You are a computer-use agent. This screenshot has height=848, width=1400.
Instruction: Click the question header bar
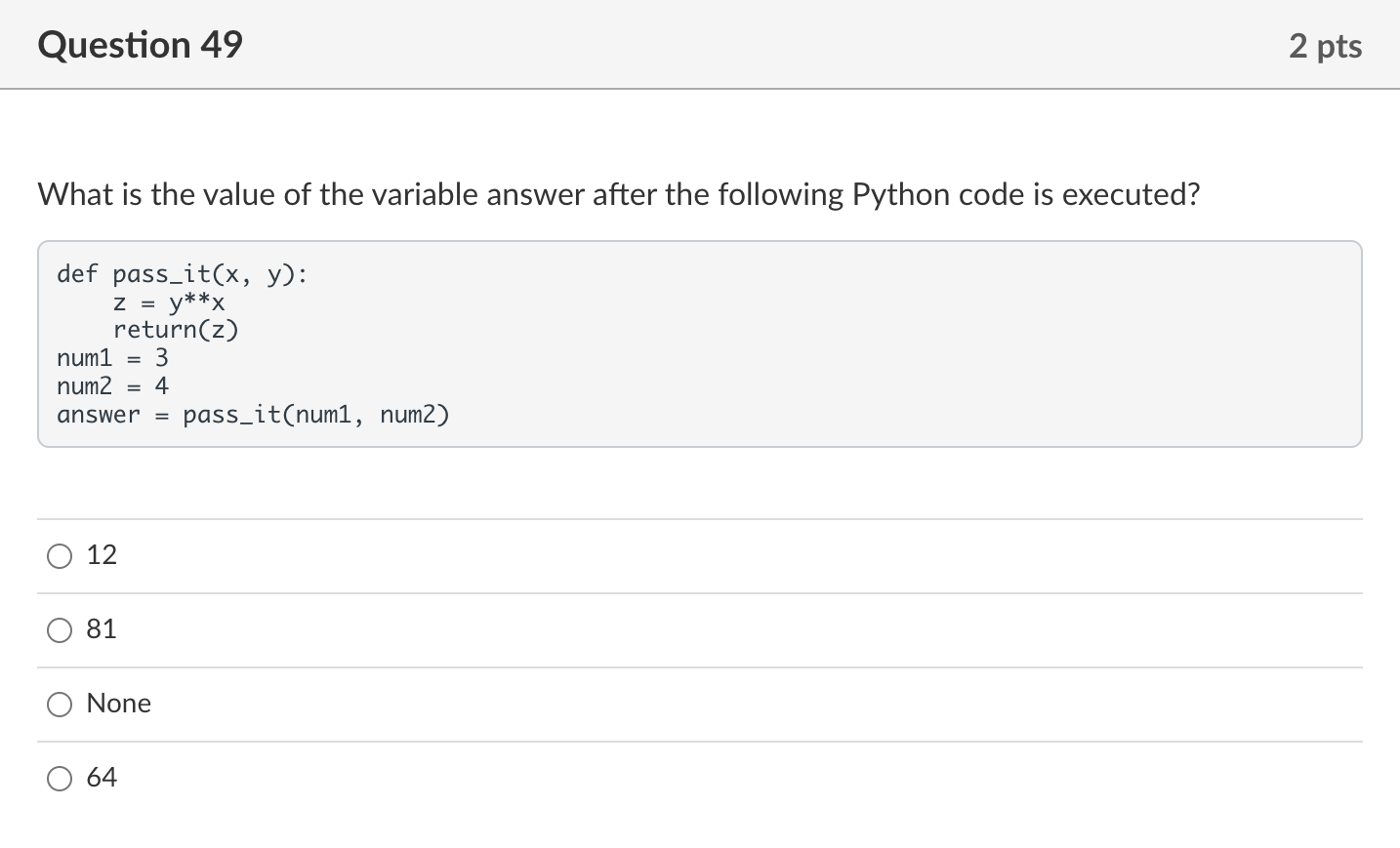[699, 45]
